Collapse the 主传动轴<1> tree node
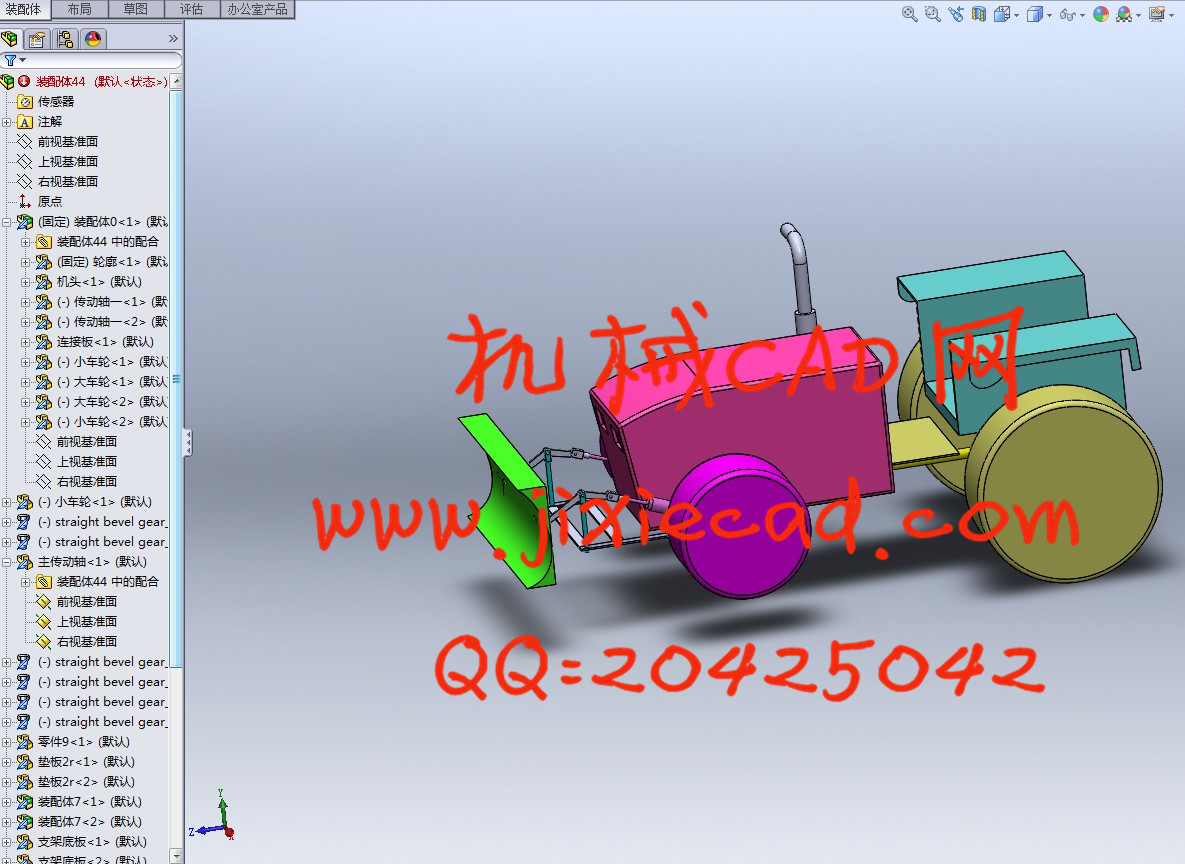This screenshot has height=864, width=1185. (7, 562)
